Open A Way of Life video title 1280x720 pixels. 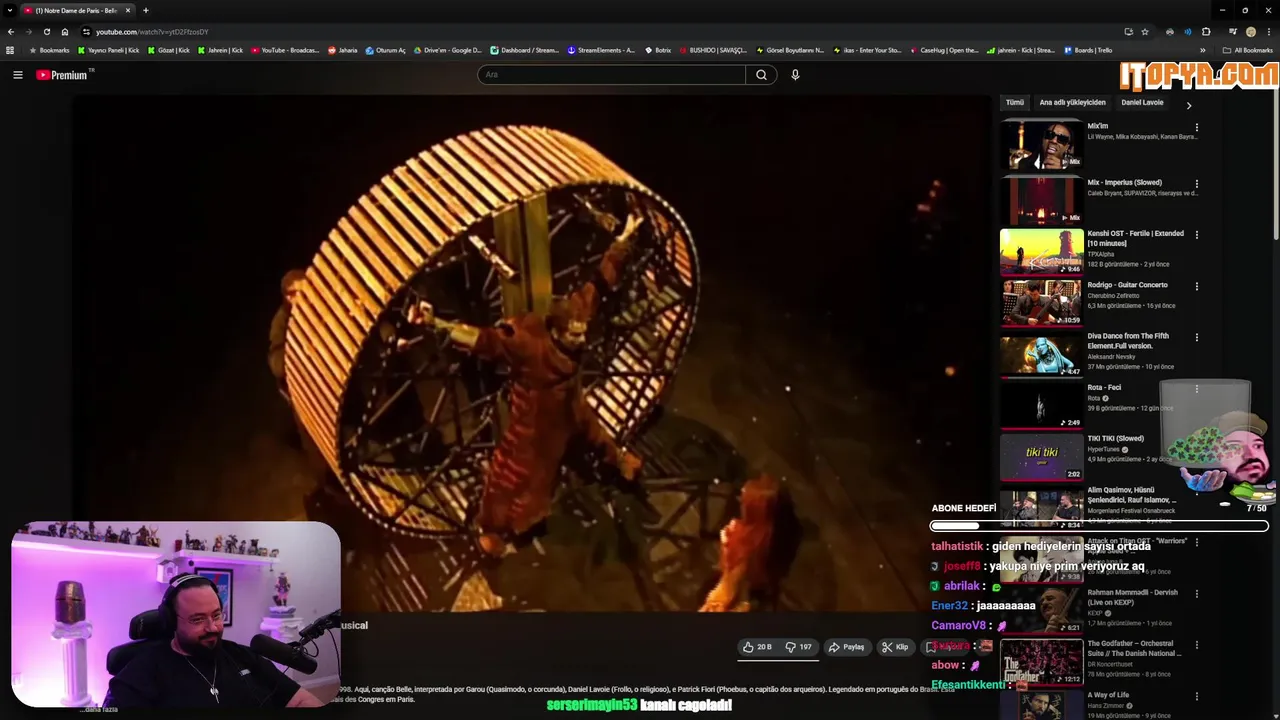click(x=1108, y=695)
